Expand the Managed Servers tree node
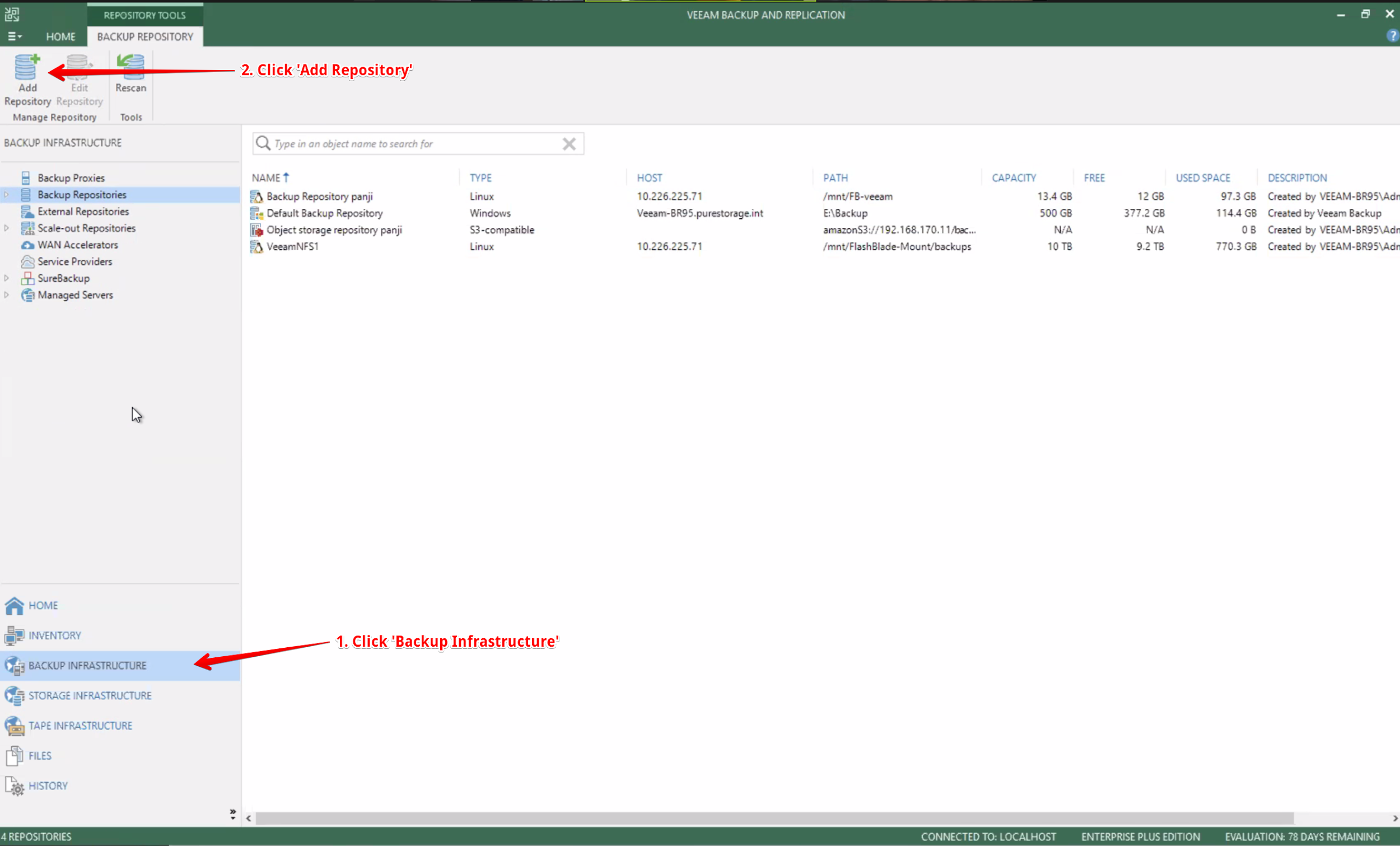The height and width of the screenshot is (846, 1400). (6, 295)
